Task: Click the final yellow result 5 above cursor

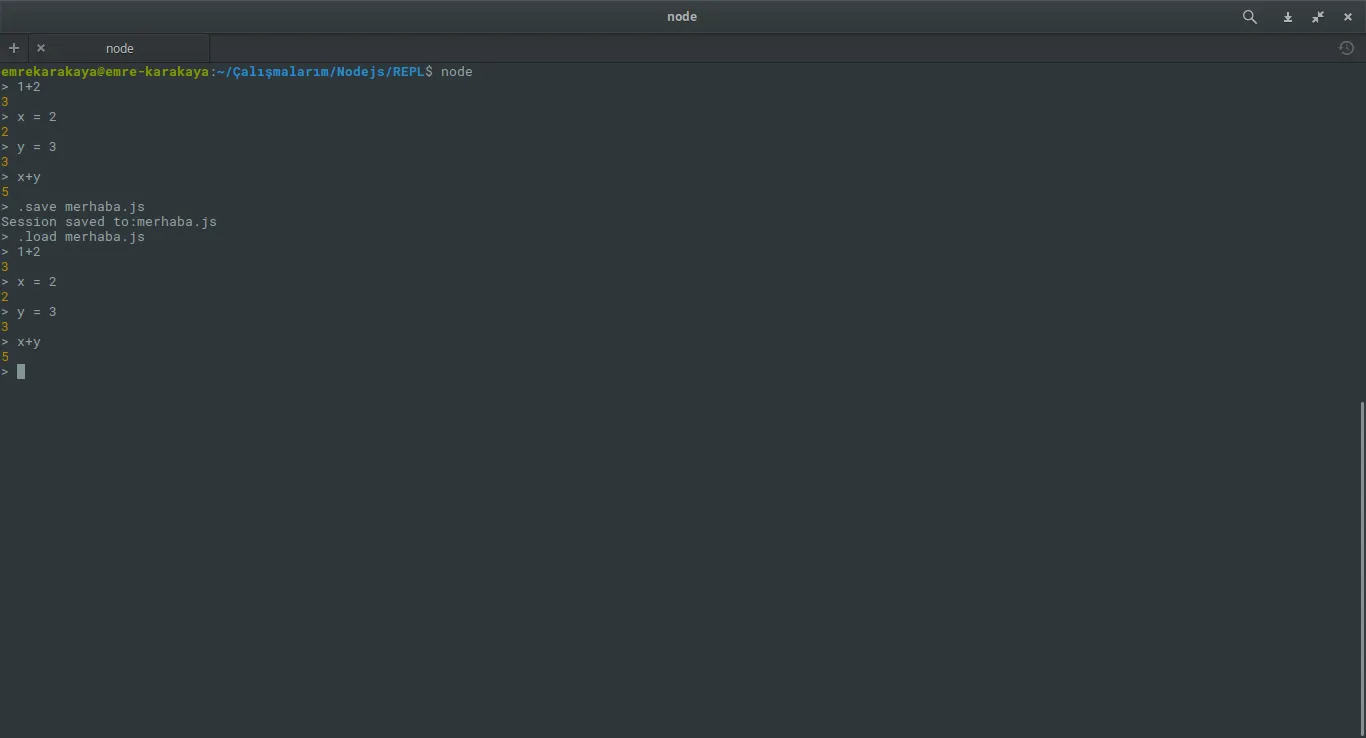Action: (x=6, y=357)
